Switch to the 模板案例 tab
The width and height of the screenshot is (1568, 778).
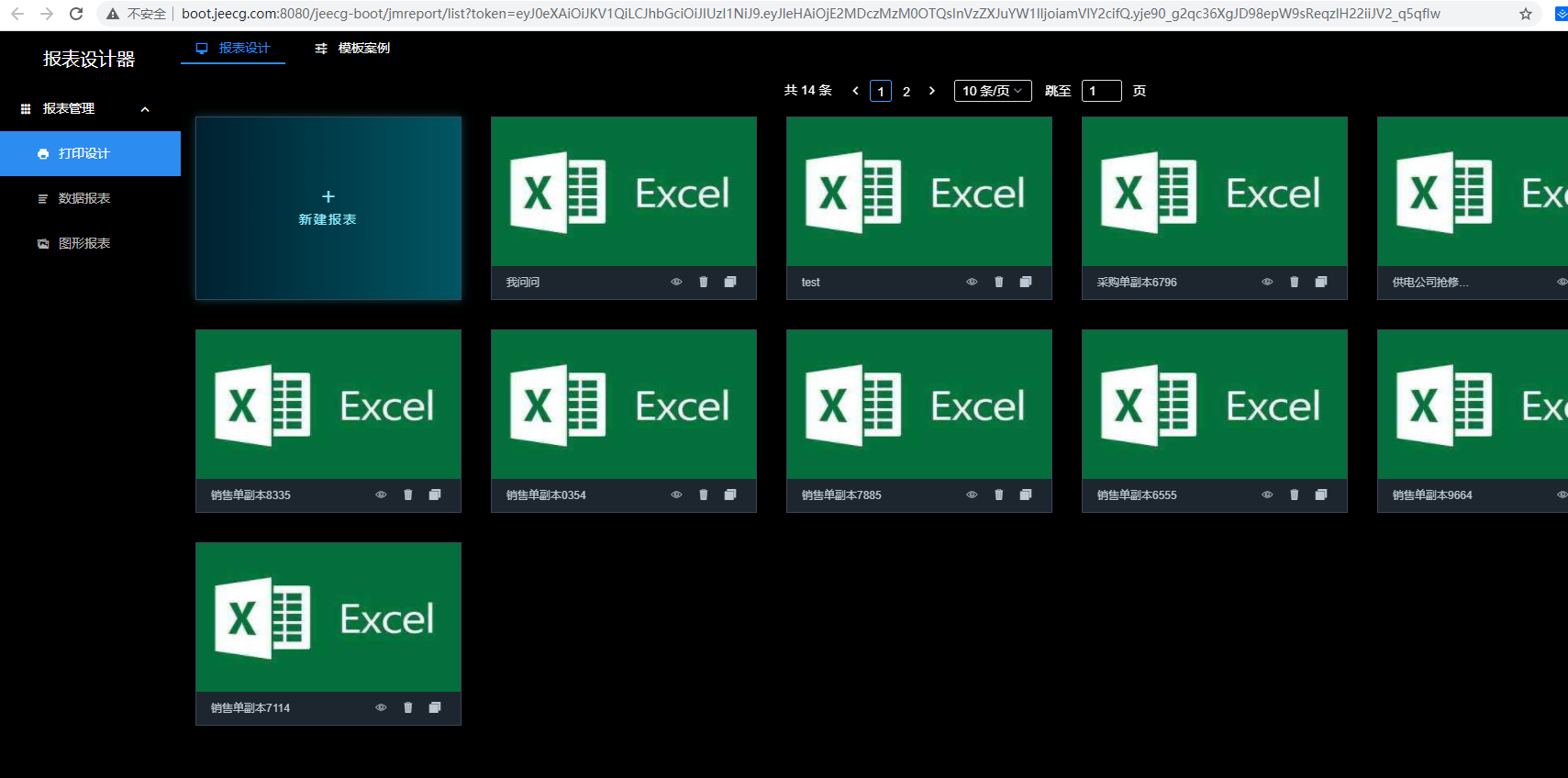(x=352, y=49)
